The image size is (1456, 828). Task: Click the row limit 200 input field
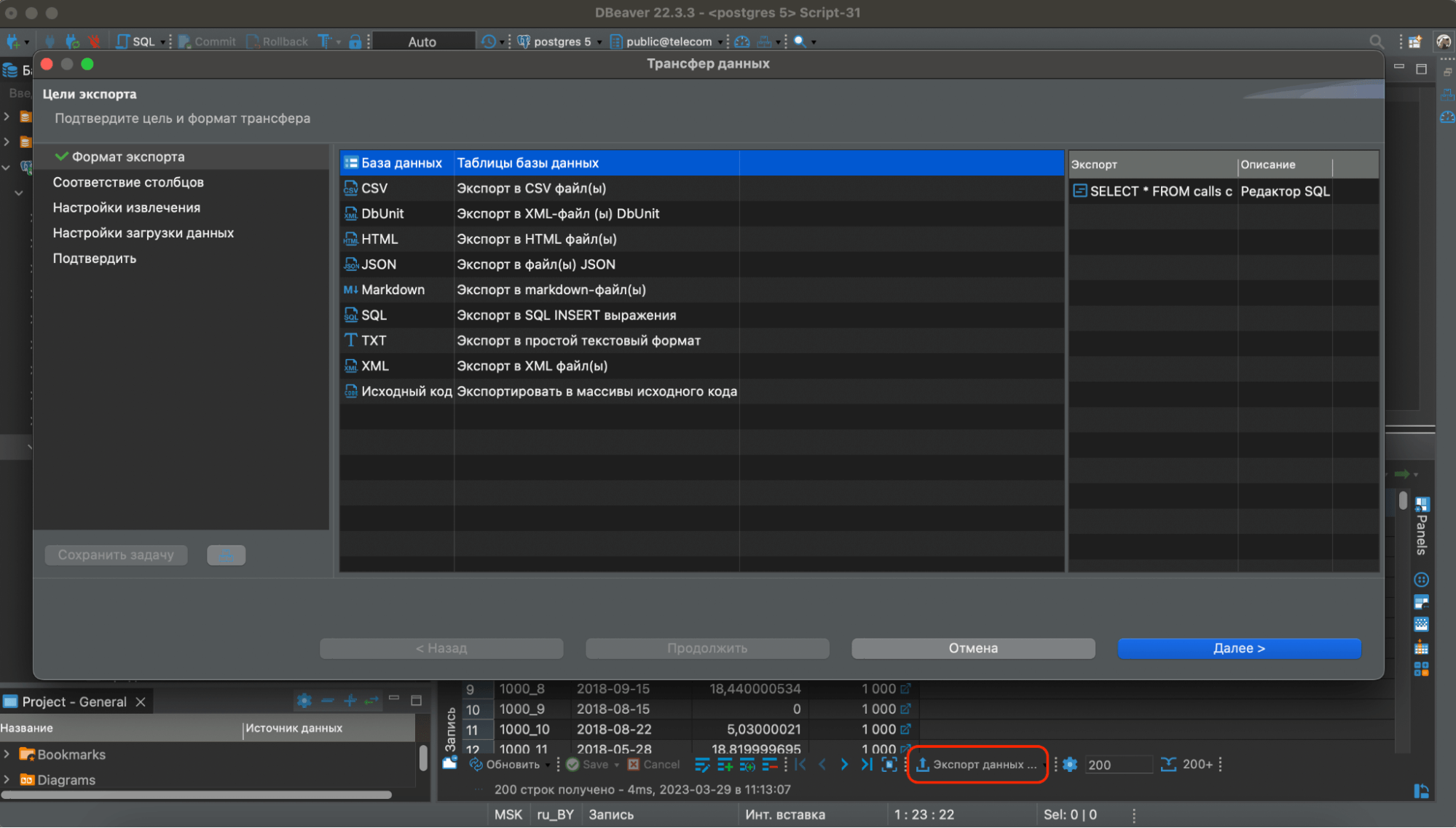[x=1117, y=765]
